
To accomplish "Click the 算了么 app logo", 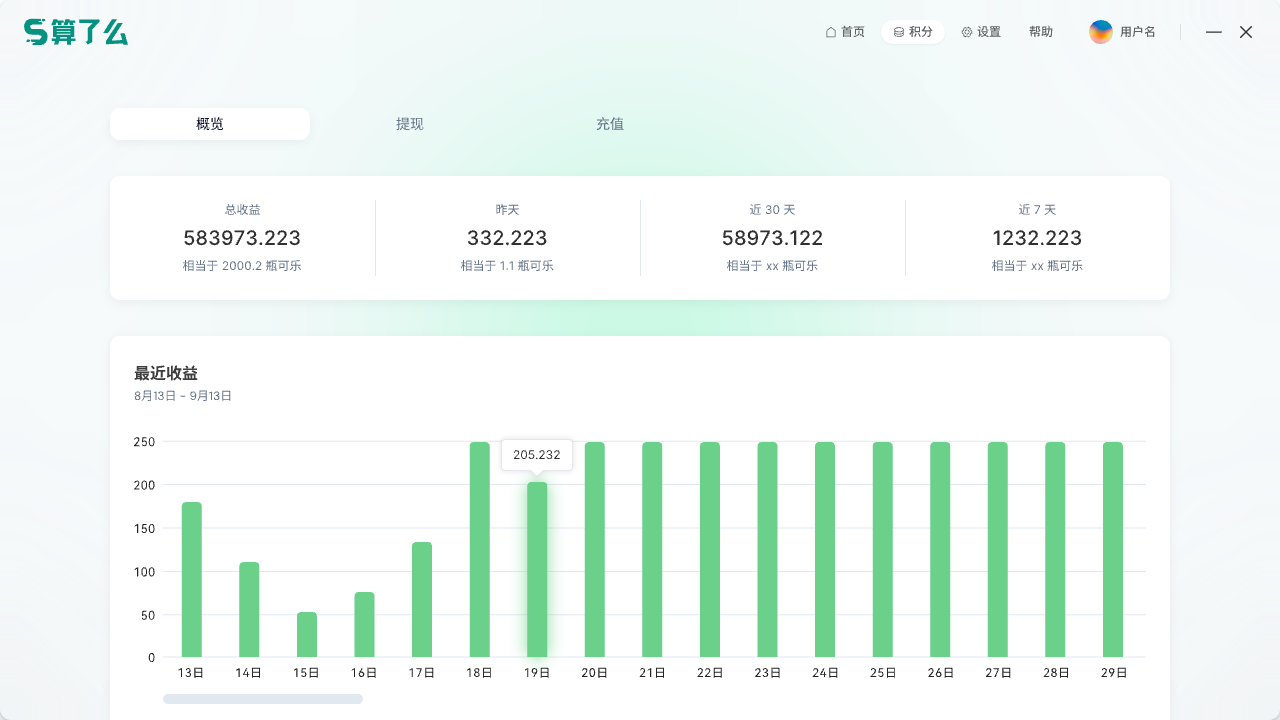I will [x=76, y=32].
